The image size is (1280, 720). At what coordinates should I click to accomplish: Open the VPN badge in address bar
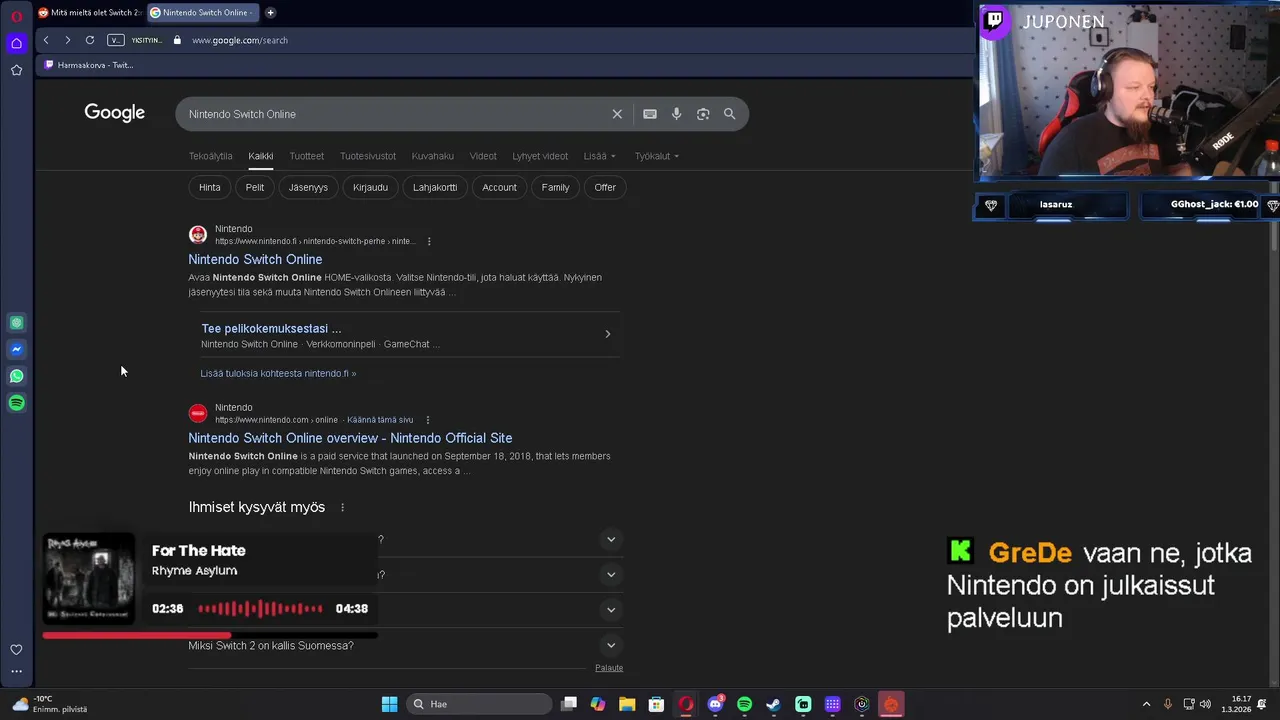pyautogui.click(x=116, y=40)
